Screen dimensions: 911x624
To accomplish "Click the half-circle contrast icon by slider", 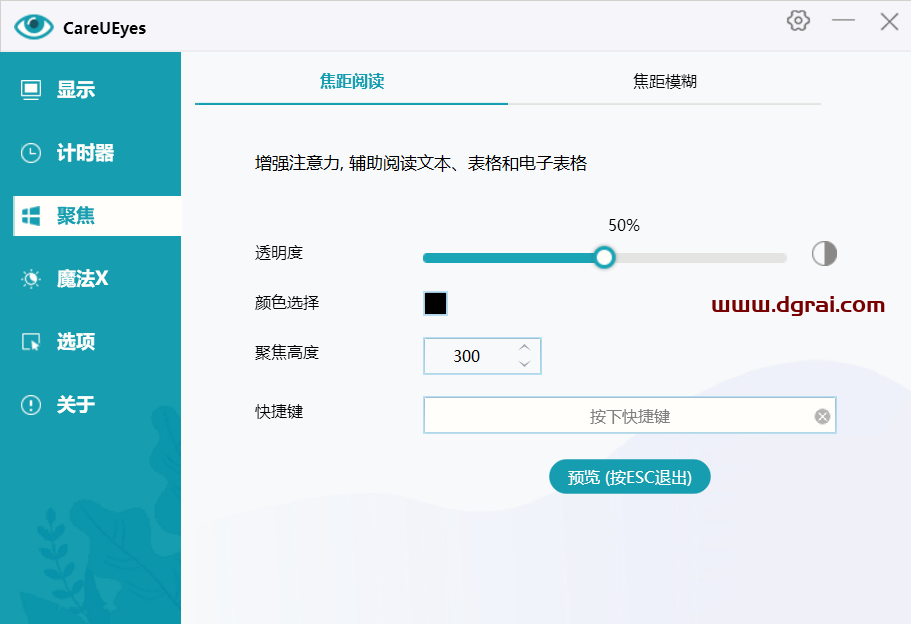I will (824, 254).
